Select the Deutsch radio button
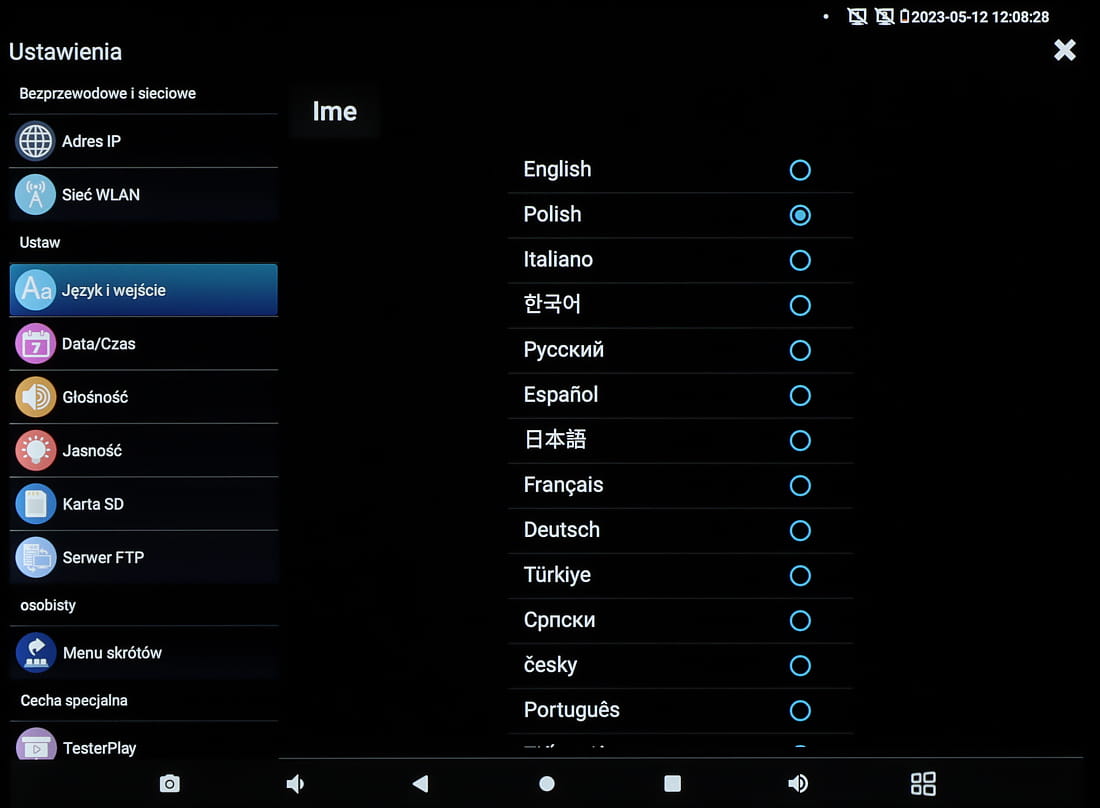Viewport: 1100px width, 808px height. tap(800, 531)
